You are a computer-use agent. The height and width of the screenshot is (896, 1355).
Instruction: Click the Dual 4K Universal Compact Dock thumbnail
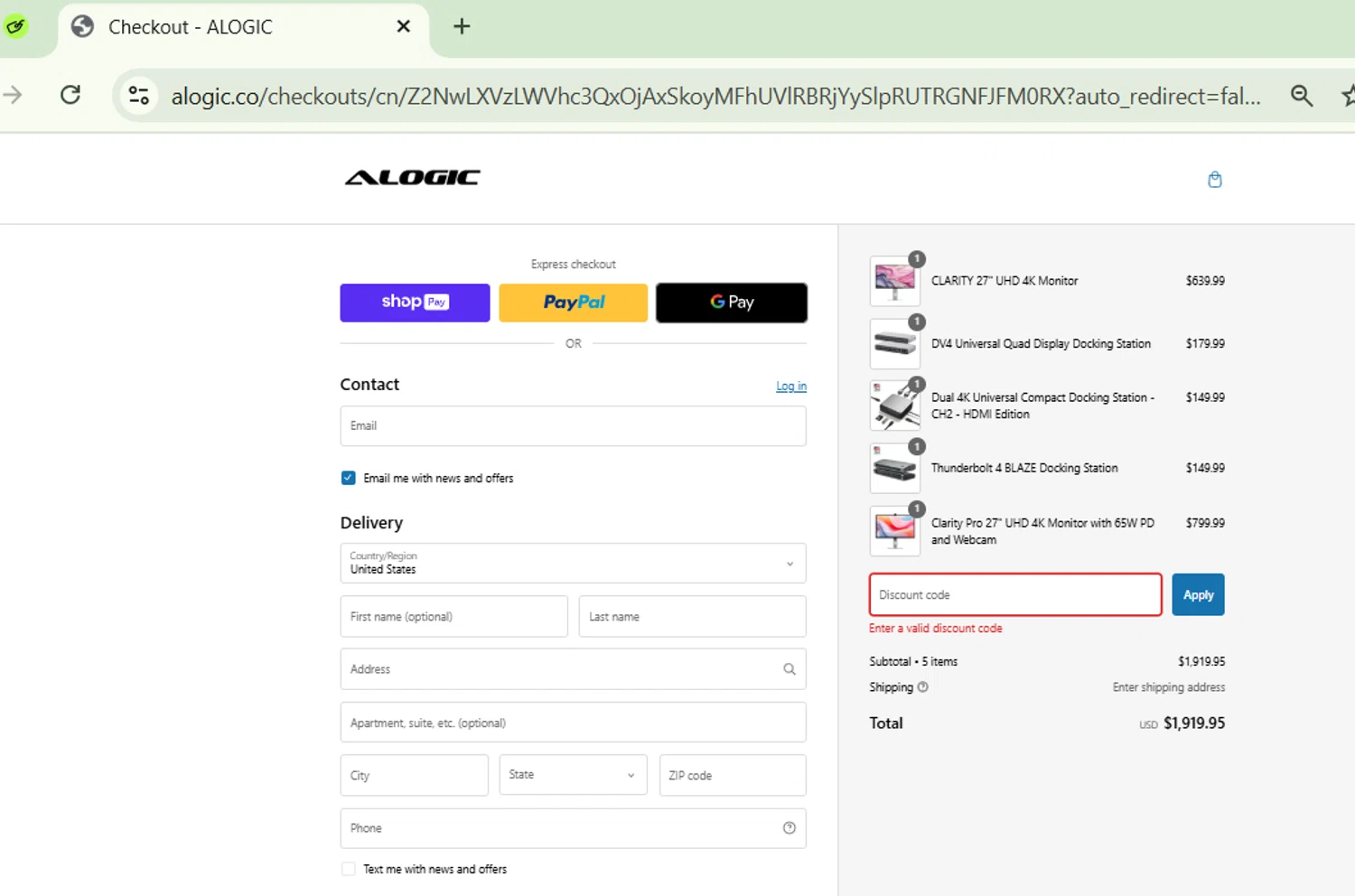coord(894,406)
